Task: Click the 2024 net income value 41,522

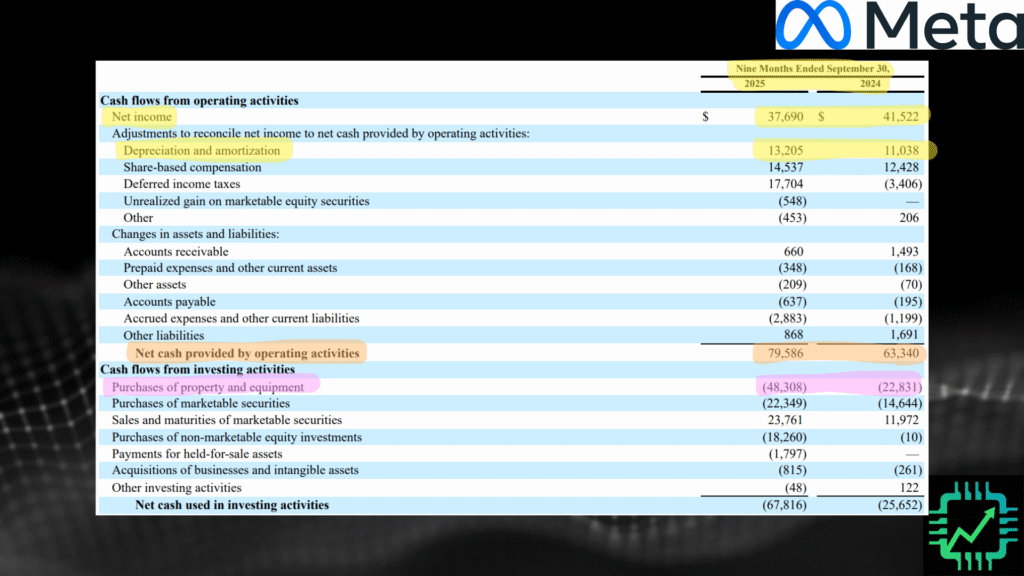Action: pyautogui.click(x=901, y=117)
